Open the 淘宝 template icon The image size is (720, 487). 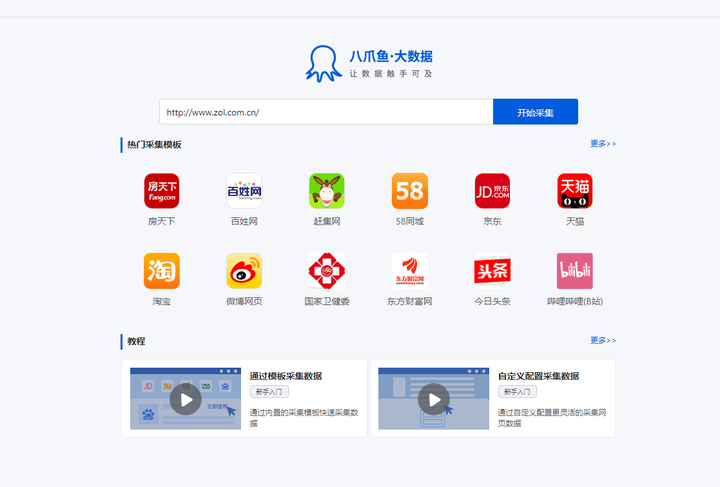click(162, 271)
